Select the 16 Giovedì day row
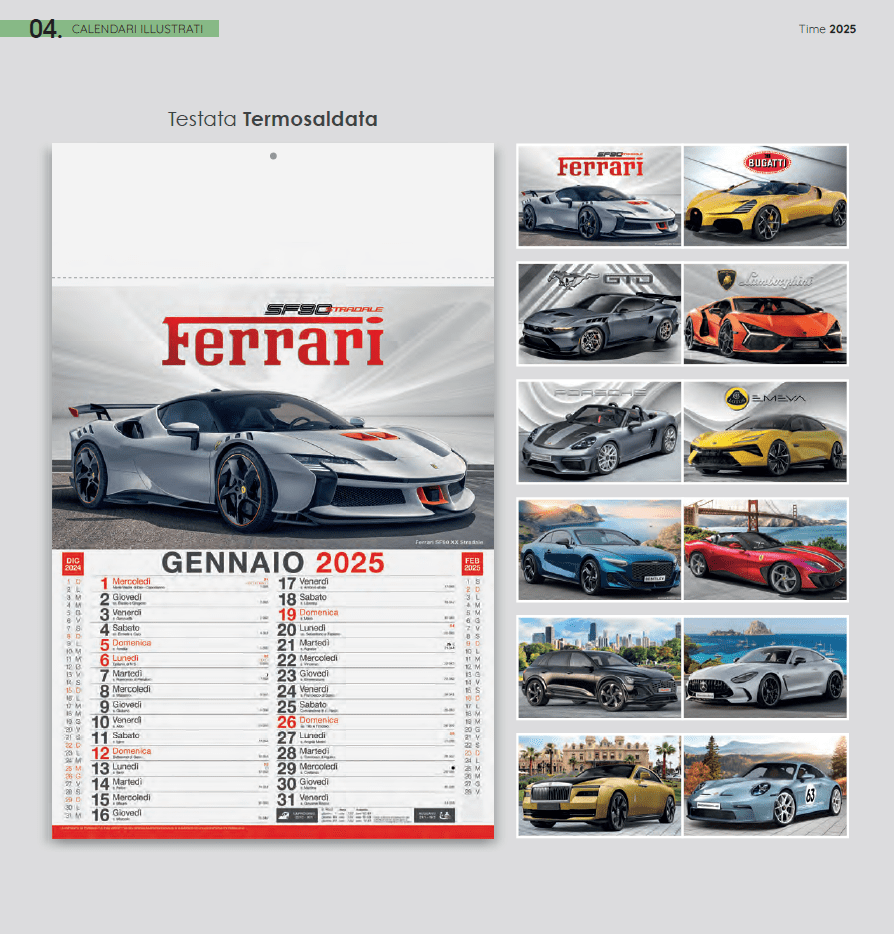This screenshot has height=934, width=894. (180, 815)
